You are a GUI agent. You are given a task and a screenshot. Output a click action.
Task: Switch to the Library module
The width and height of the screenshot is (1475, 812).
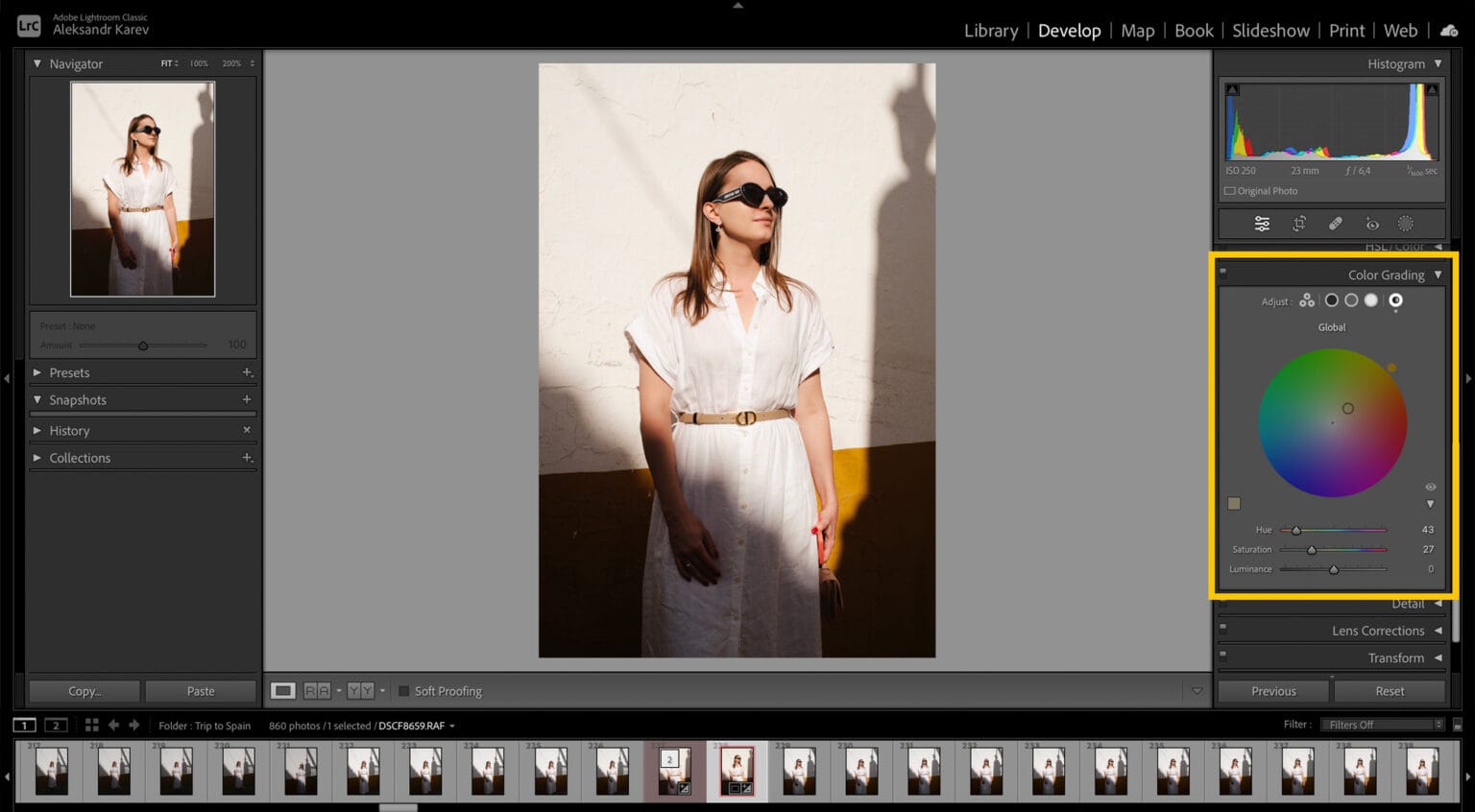click(x=991, y=30)
